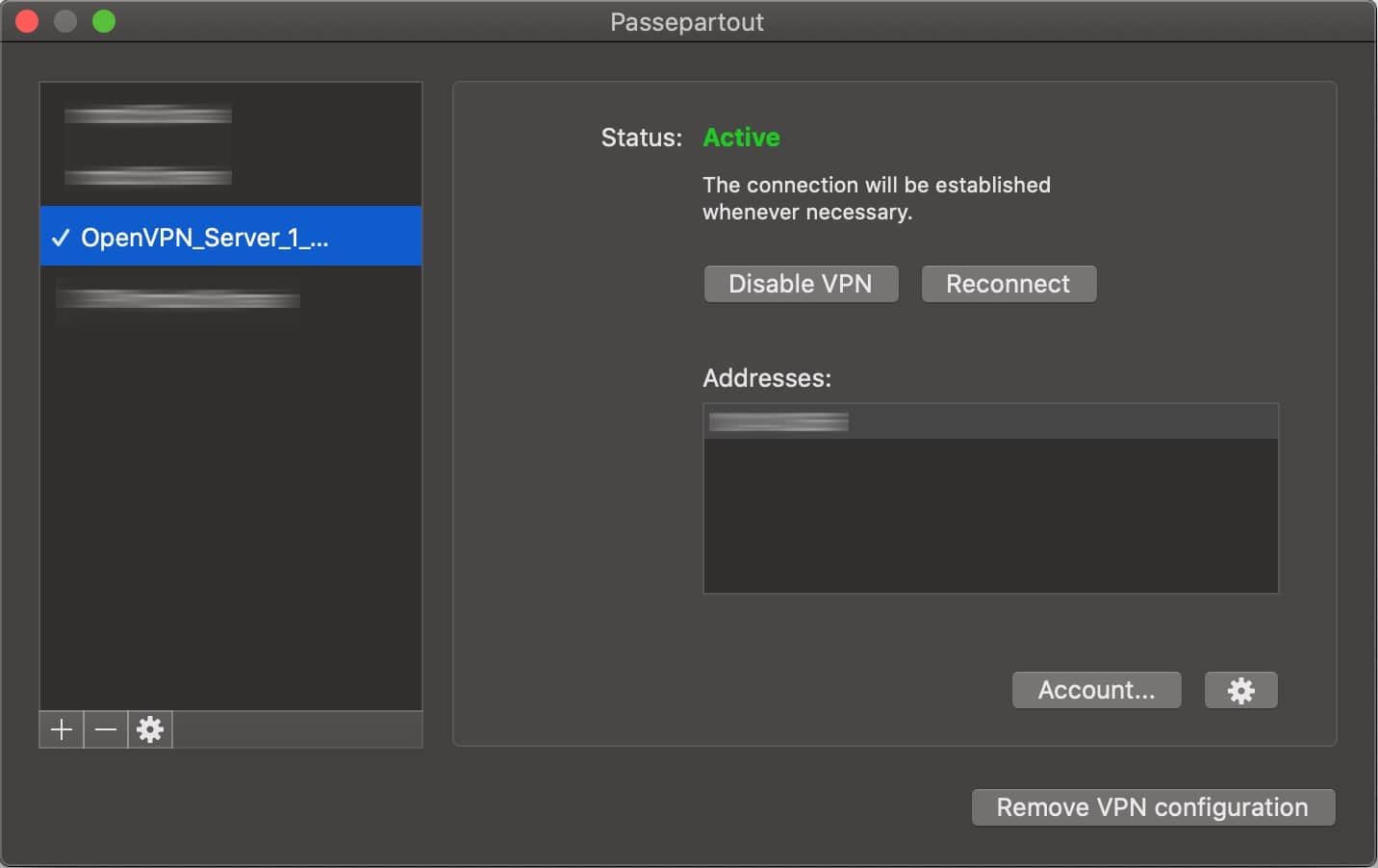
Task: Click the gear icon next to Account
Action: click(x=1240, y=690)
